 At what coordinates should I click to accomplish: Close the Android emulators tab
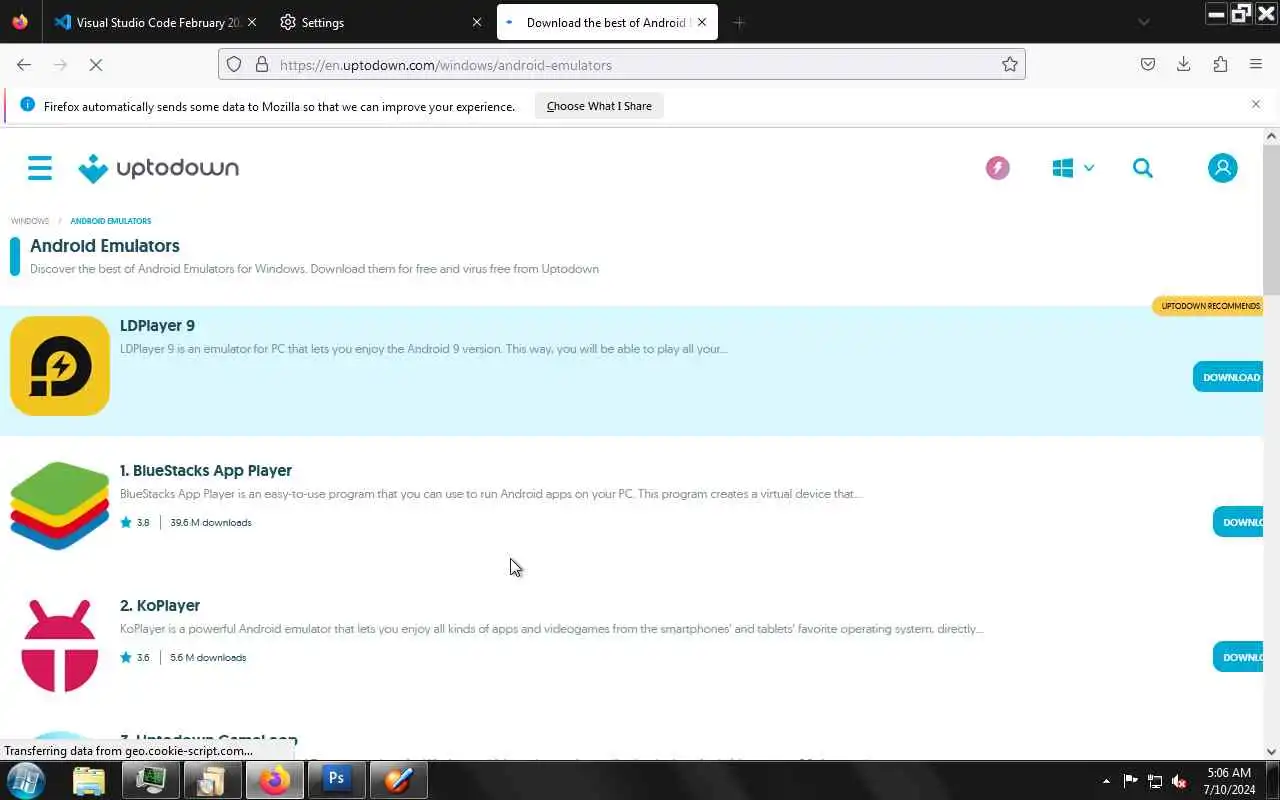click(x=702, y=22)
